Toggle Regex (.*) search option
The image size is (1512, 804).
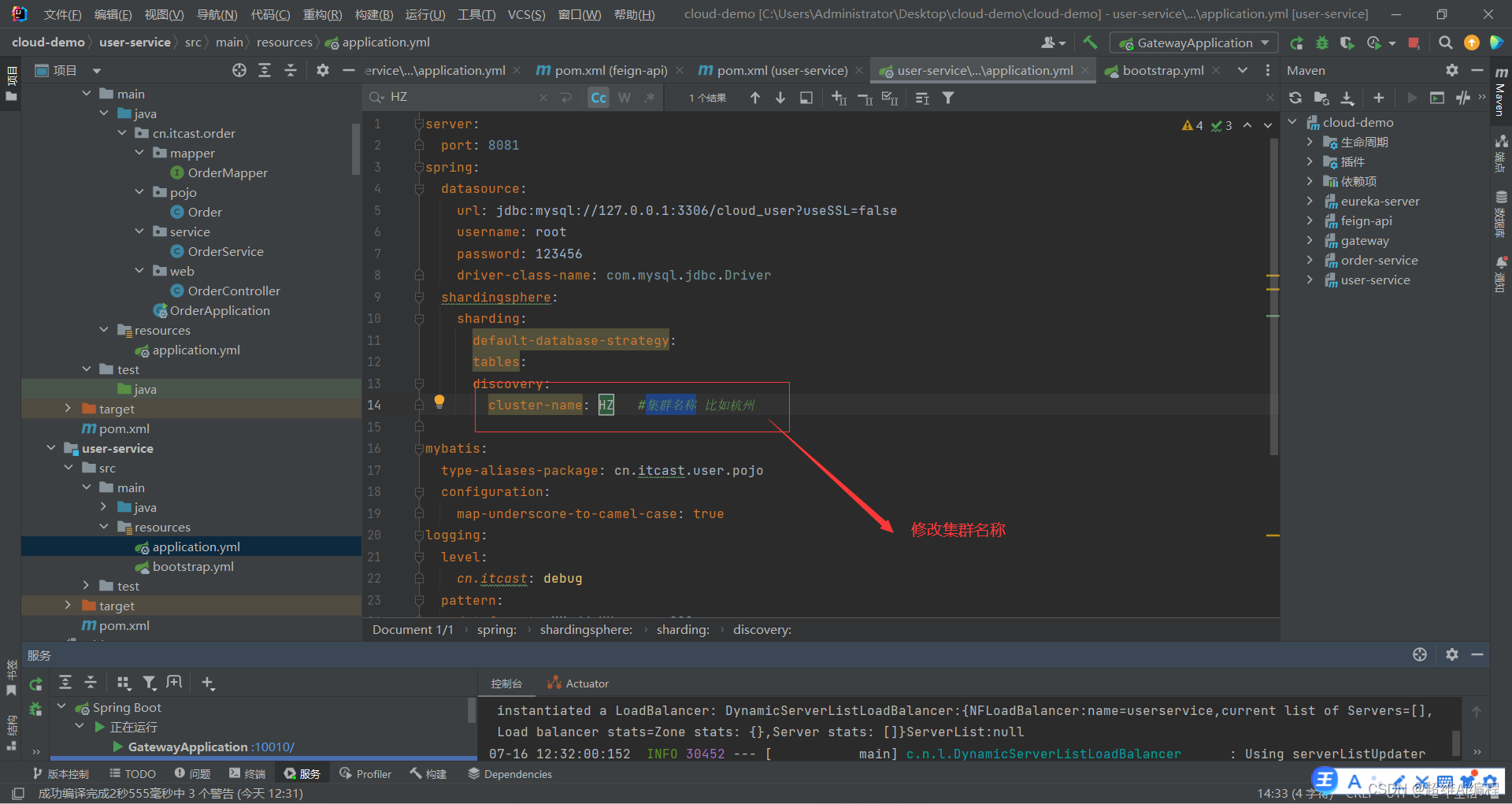pos(650,98)
